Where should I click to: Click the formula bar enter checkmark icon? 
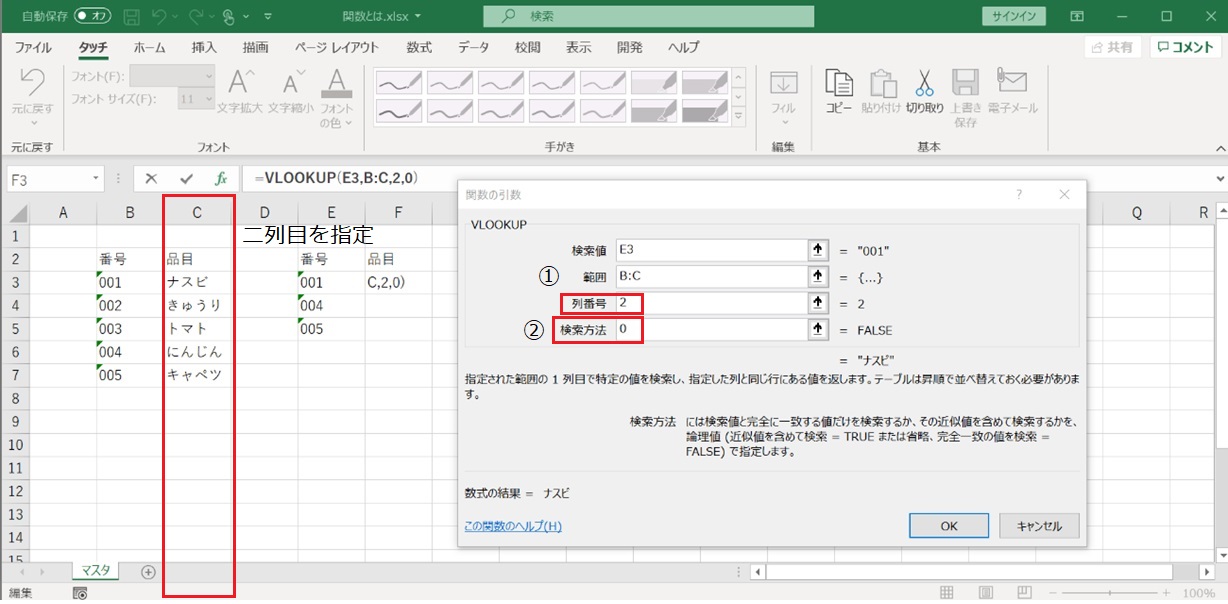point(186,178)
